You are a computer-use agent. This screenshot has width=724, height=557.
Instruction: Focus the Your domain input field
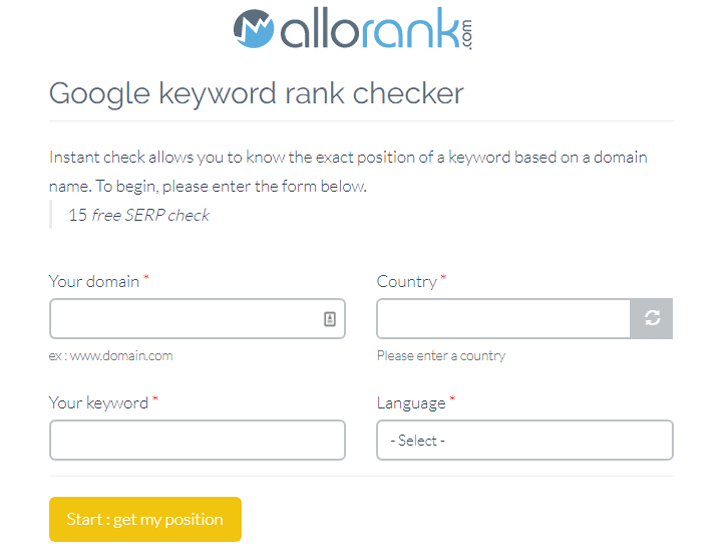coord(185,319)
